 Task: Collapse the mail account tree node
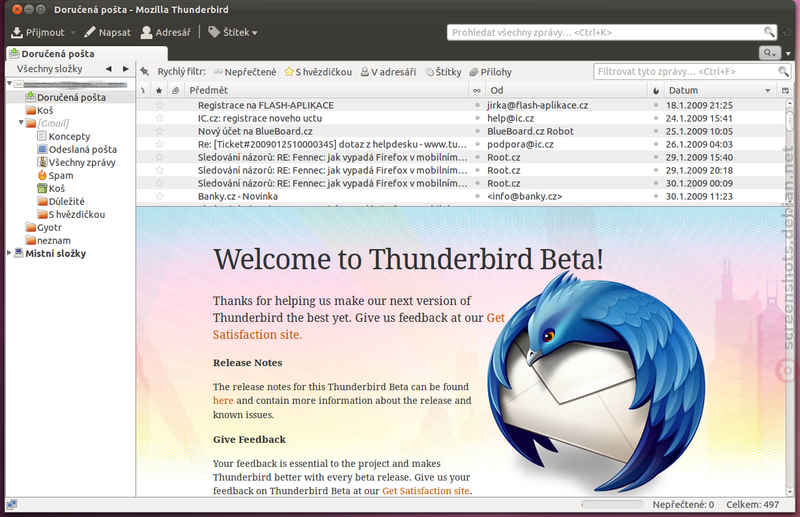click(10, 83)
